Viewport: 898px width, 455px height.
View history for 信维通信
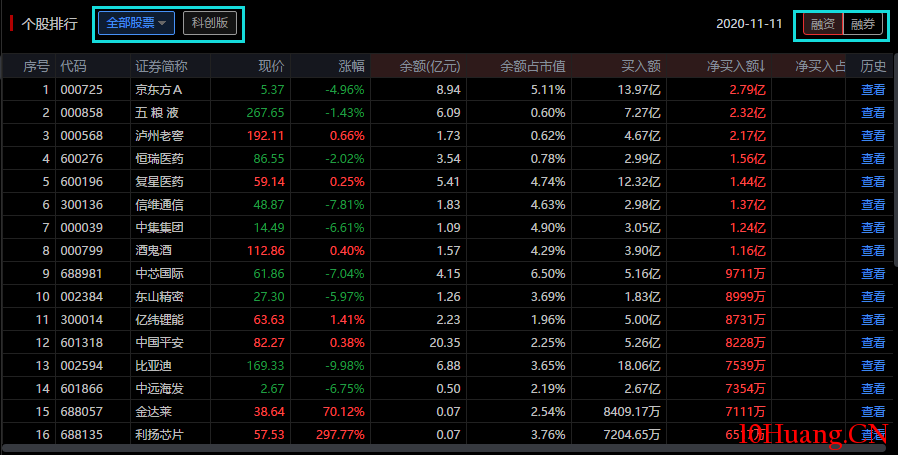(x=873, y=205)
